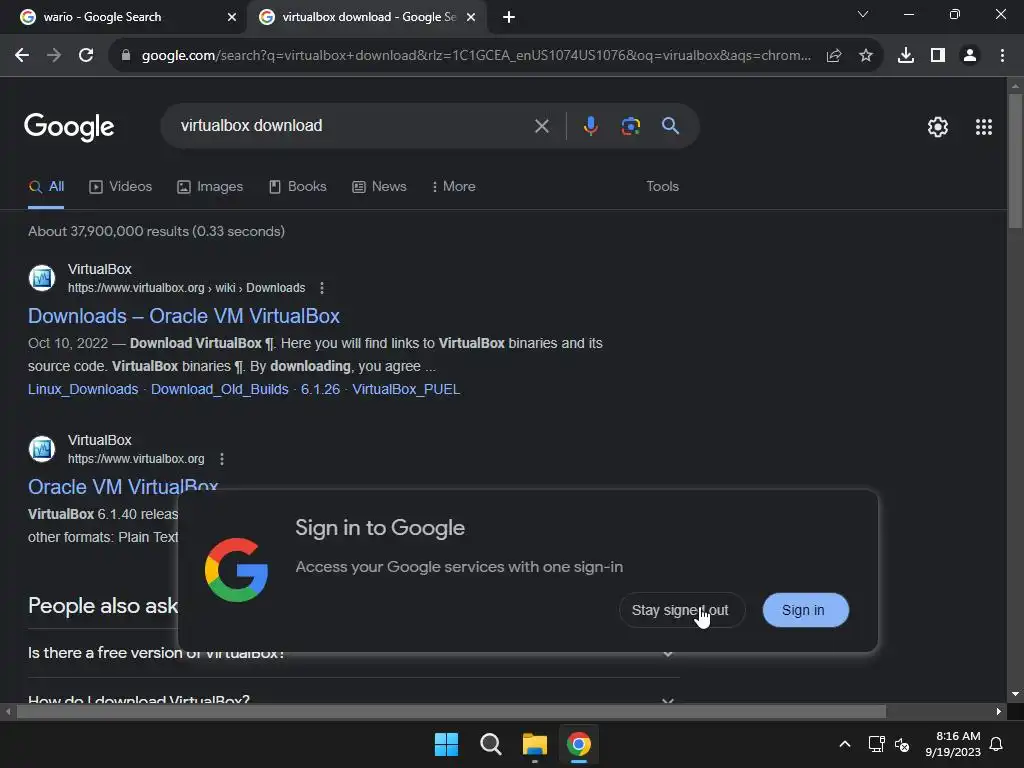Open options for the Downloads result

322,288
